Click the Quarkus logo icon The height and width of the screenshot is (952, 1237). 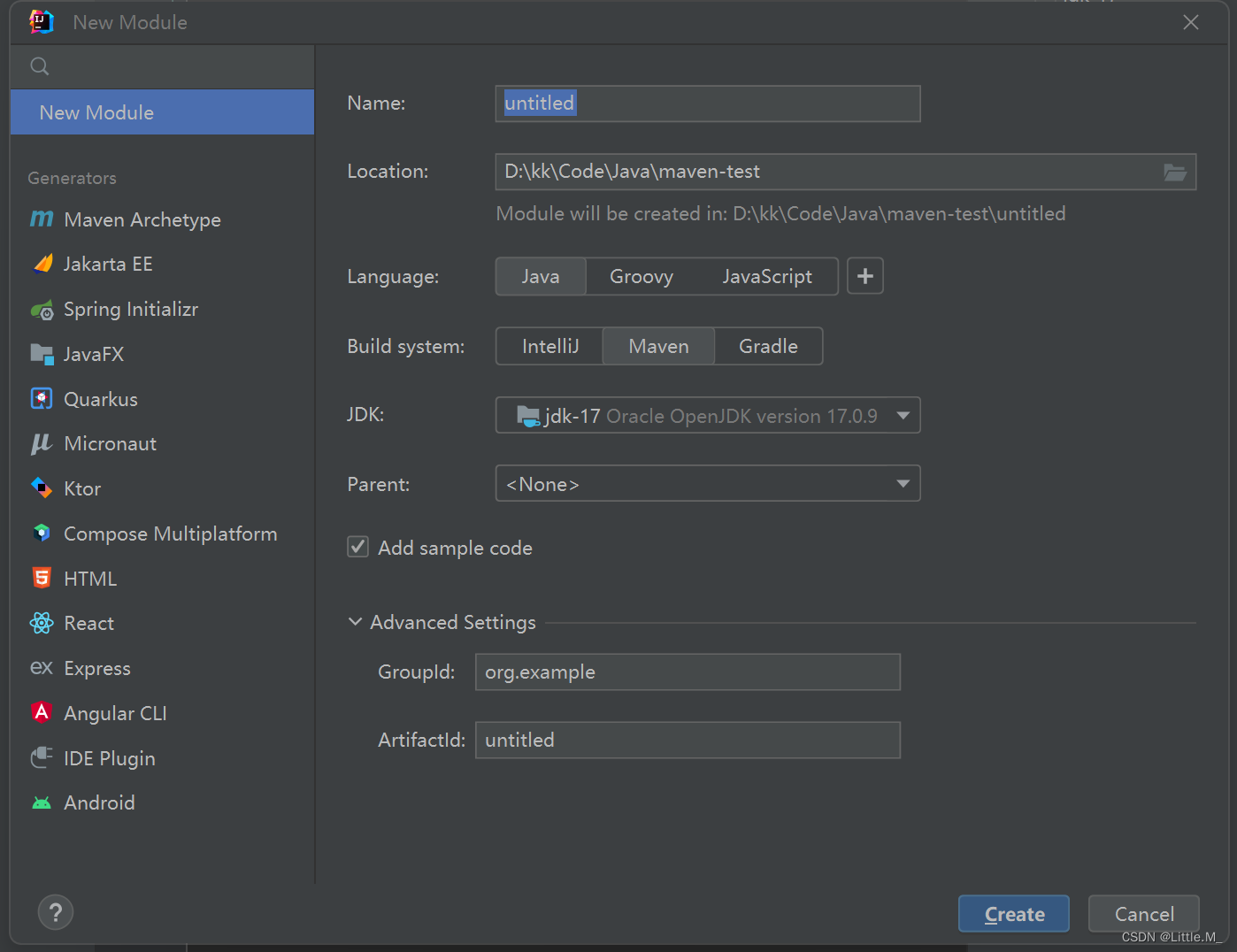tap(42, 399)
